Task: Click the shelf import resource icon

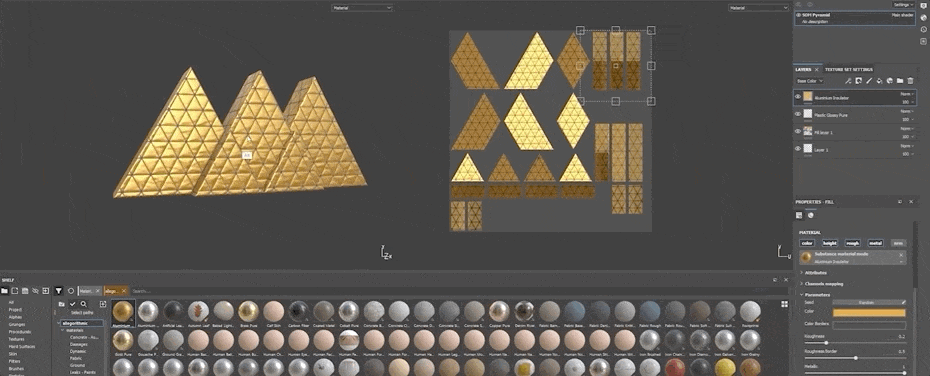Action: (15, 291)
